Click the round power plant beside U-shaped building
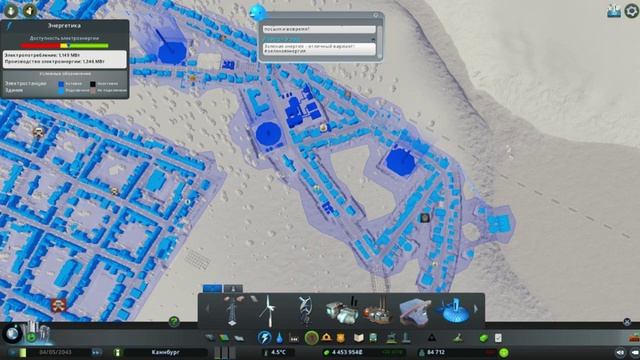Viewport: 640px width, 360px height. 268,133
